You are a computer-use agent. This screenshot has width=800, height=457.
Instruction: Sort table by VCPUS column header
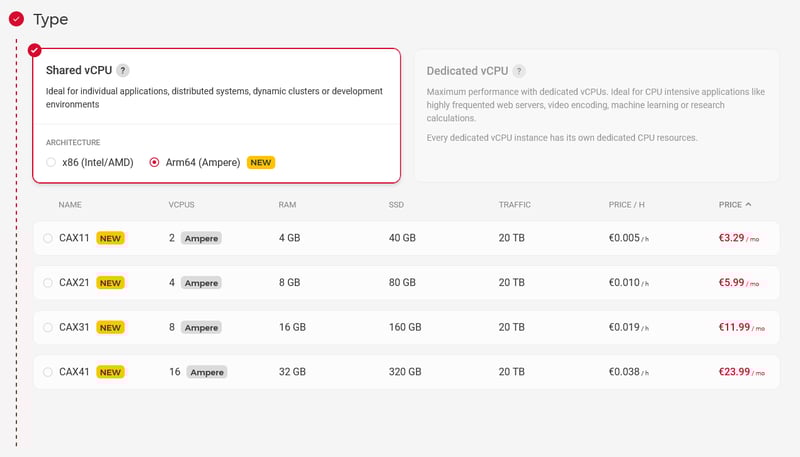[x=181, y=204]
